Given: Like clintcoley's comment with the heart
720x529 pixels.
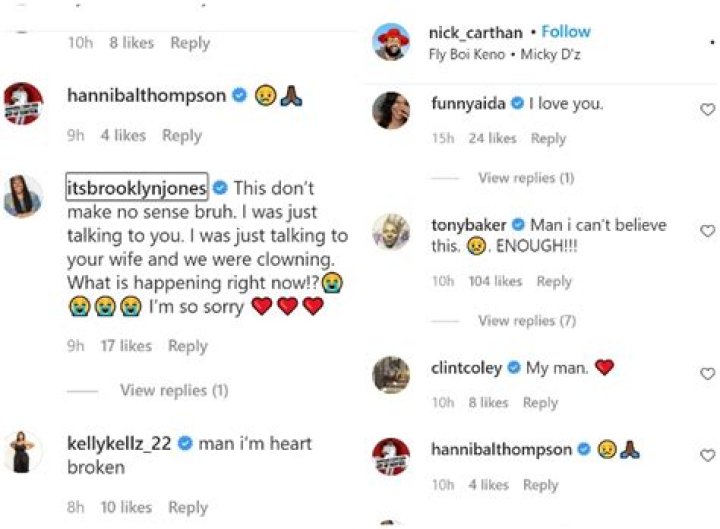Looking at the screenshot, I should pos(707,374).
